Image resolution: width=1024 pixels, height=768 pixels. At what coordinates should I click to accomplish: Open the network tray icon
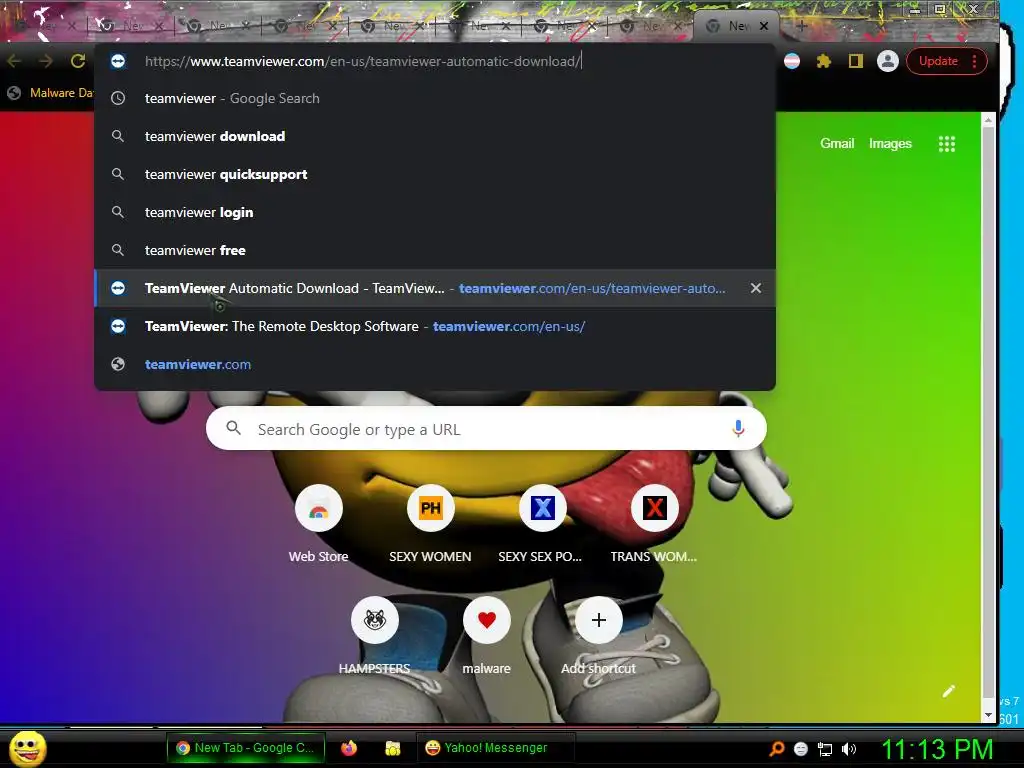coord(825,749)
